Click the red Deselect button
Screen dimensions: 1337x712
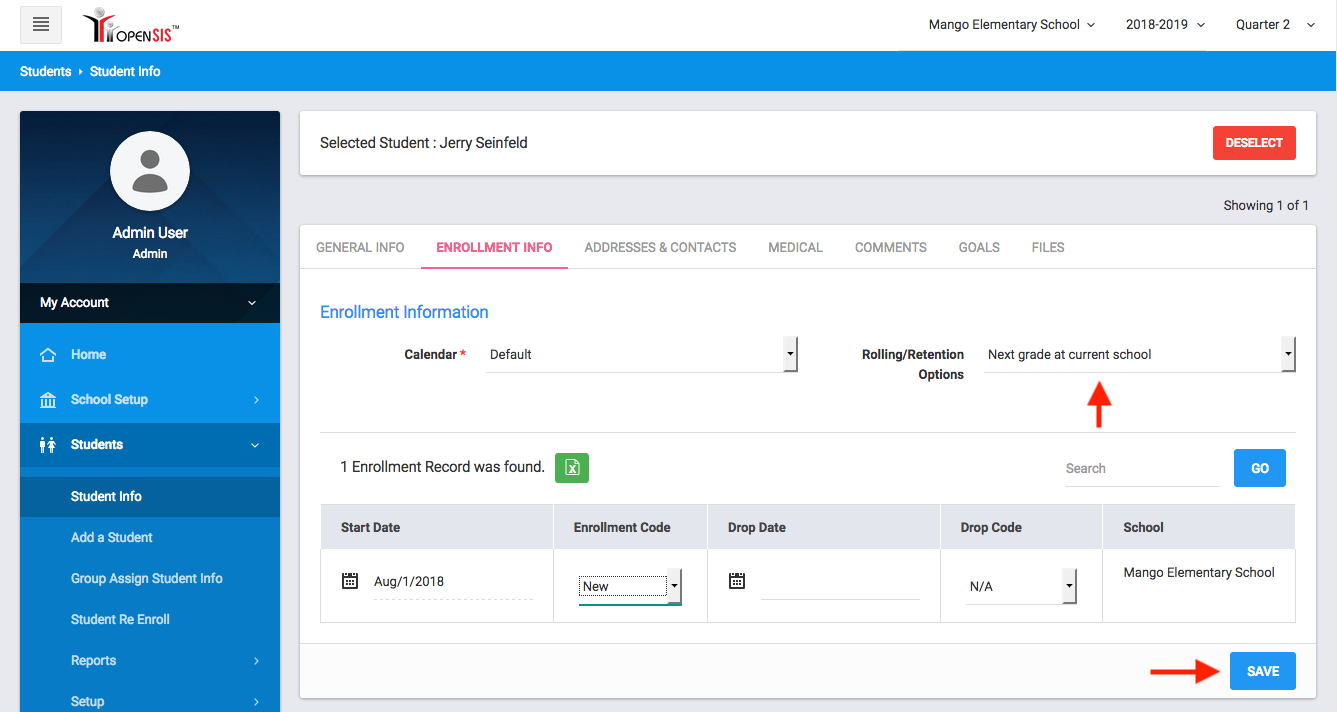click(1253, 143)
